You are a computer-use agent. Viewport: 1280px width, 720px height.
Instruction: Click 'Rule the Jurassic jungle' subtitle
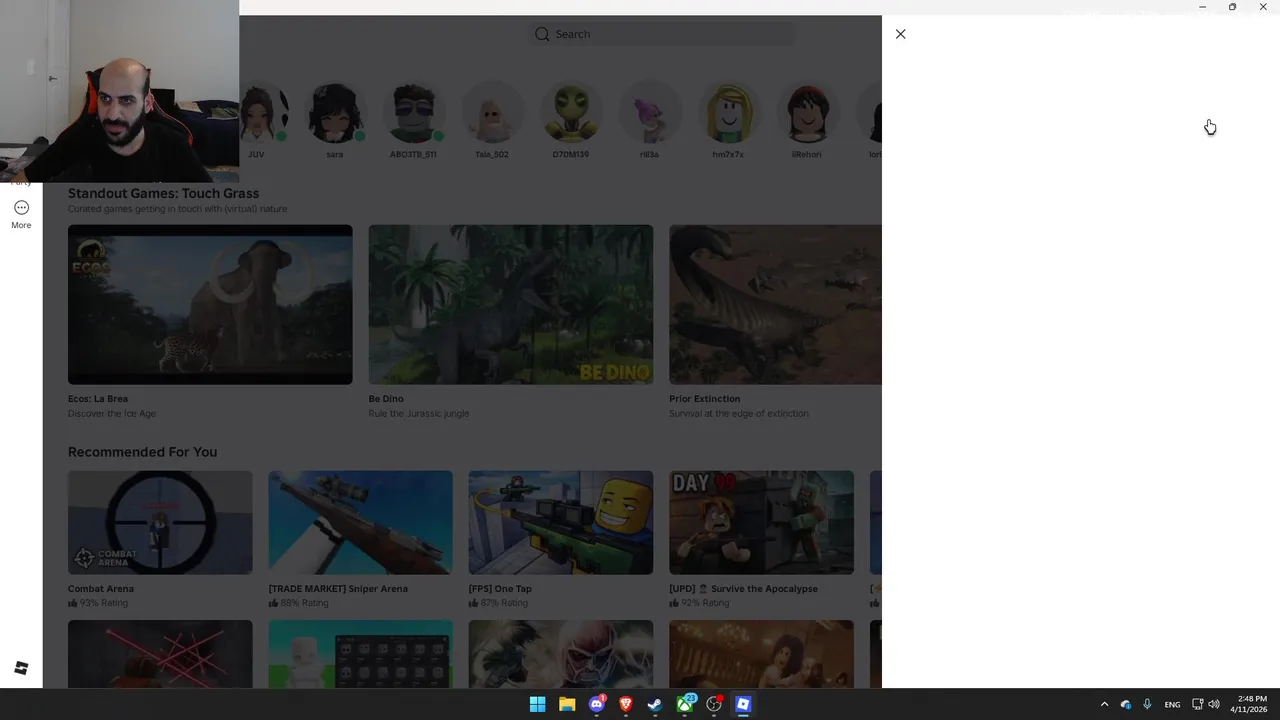pyautogui.click(x=419, y=414)
